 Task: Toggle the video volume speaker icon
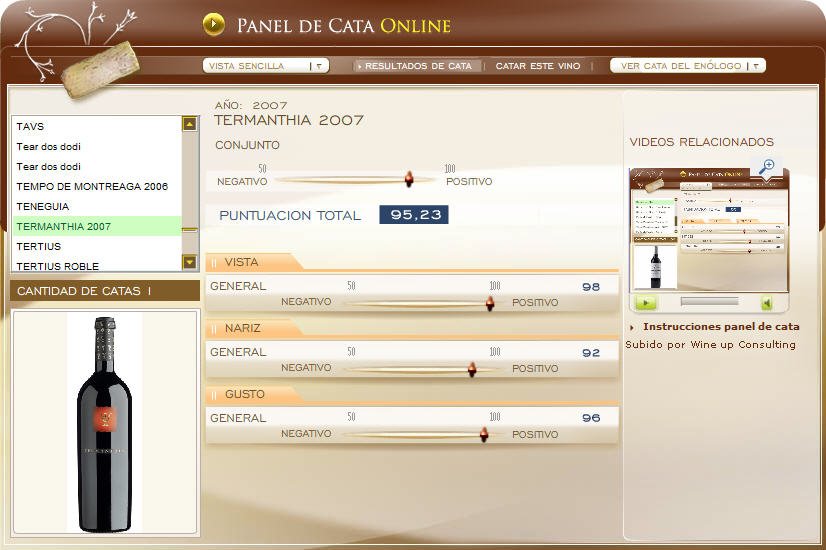click(767, 303)
